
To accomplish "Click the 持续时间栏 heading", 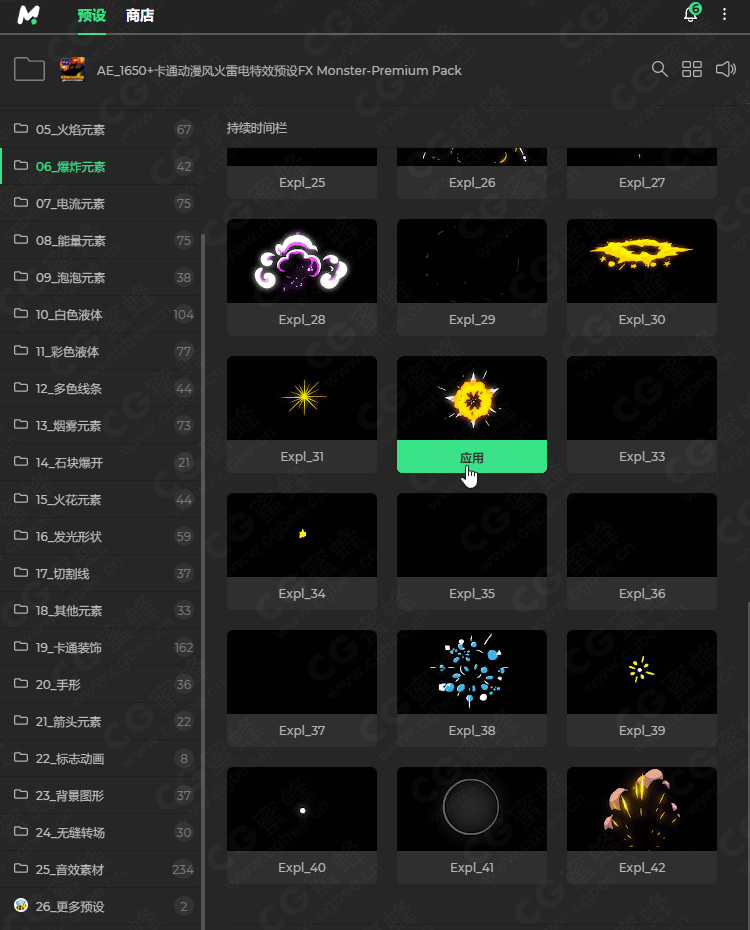I will (x=257, y=128).
